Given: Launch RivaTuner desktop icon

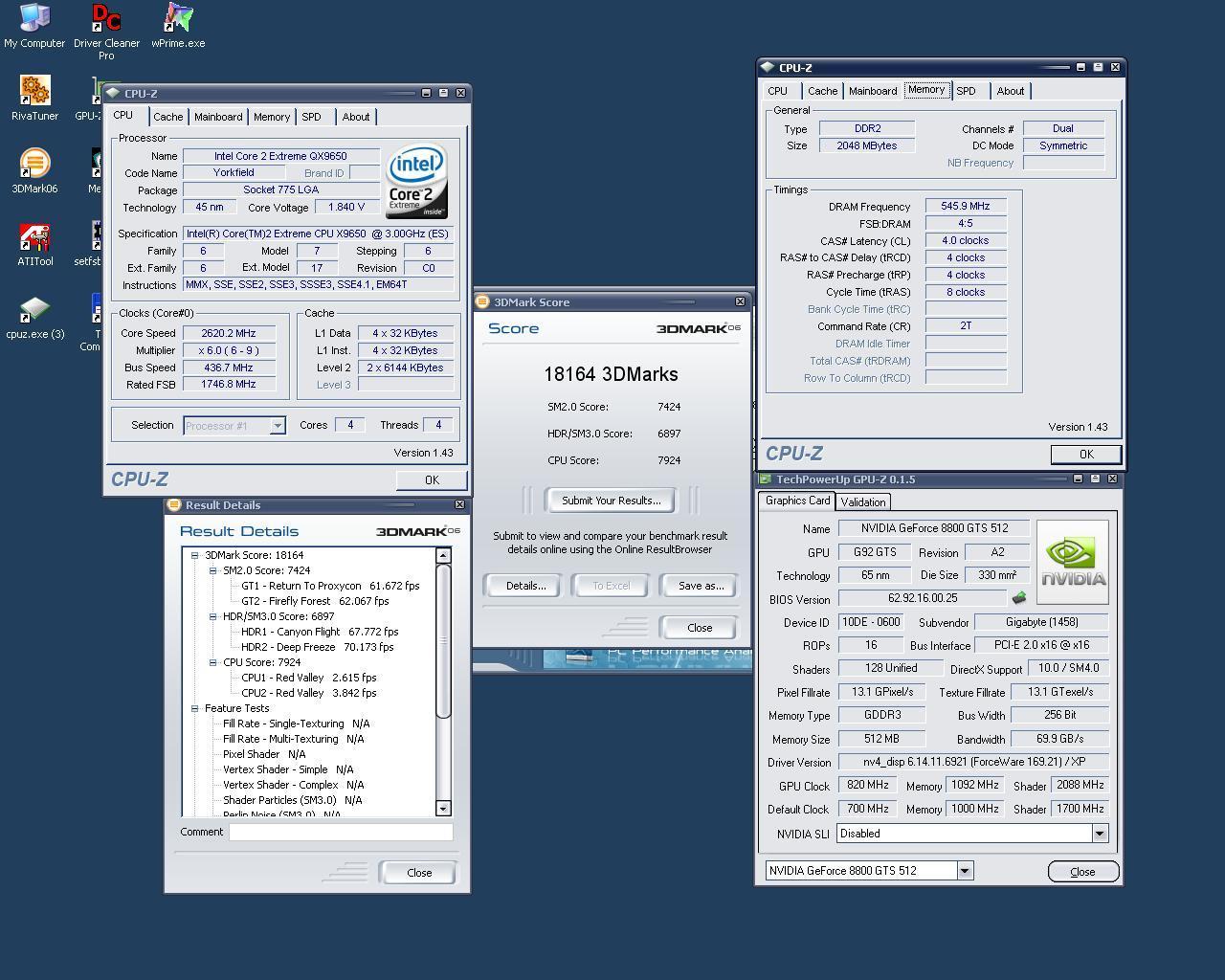Looking at the screenshot, I should point(34,99).
